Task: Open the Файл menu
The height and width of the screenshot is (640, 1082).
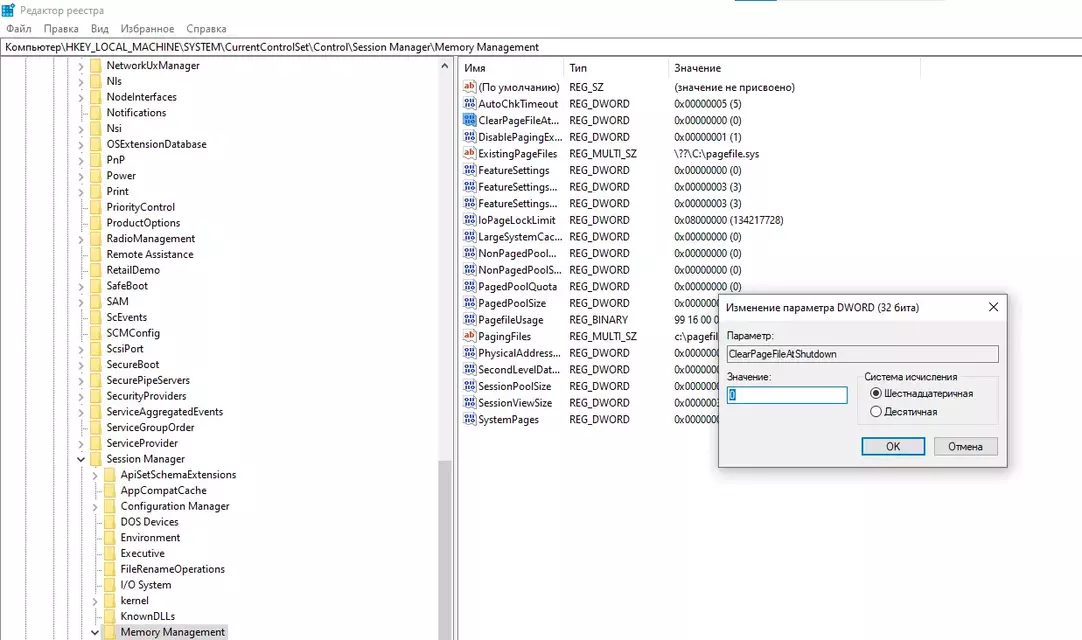Action: pos(19,29)
